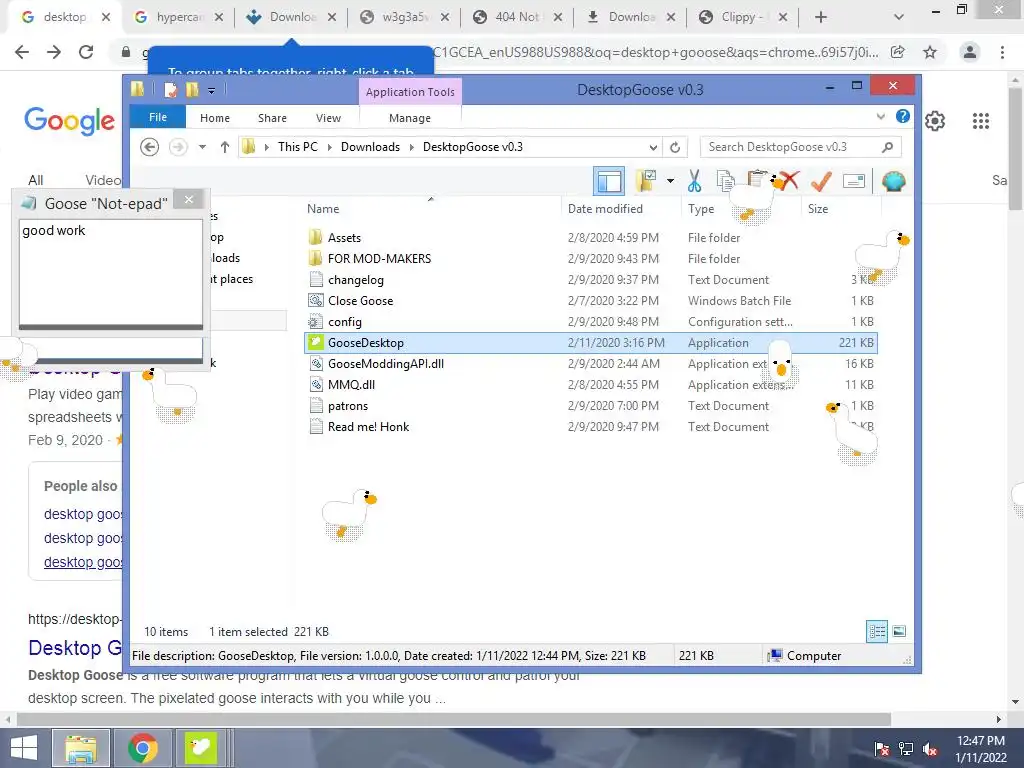Click the red X Delete icon
The image size is (1024, 768).
789,181
